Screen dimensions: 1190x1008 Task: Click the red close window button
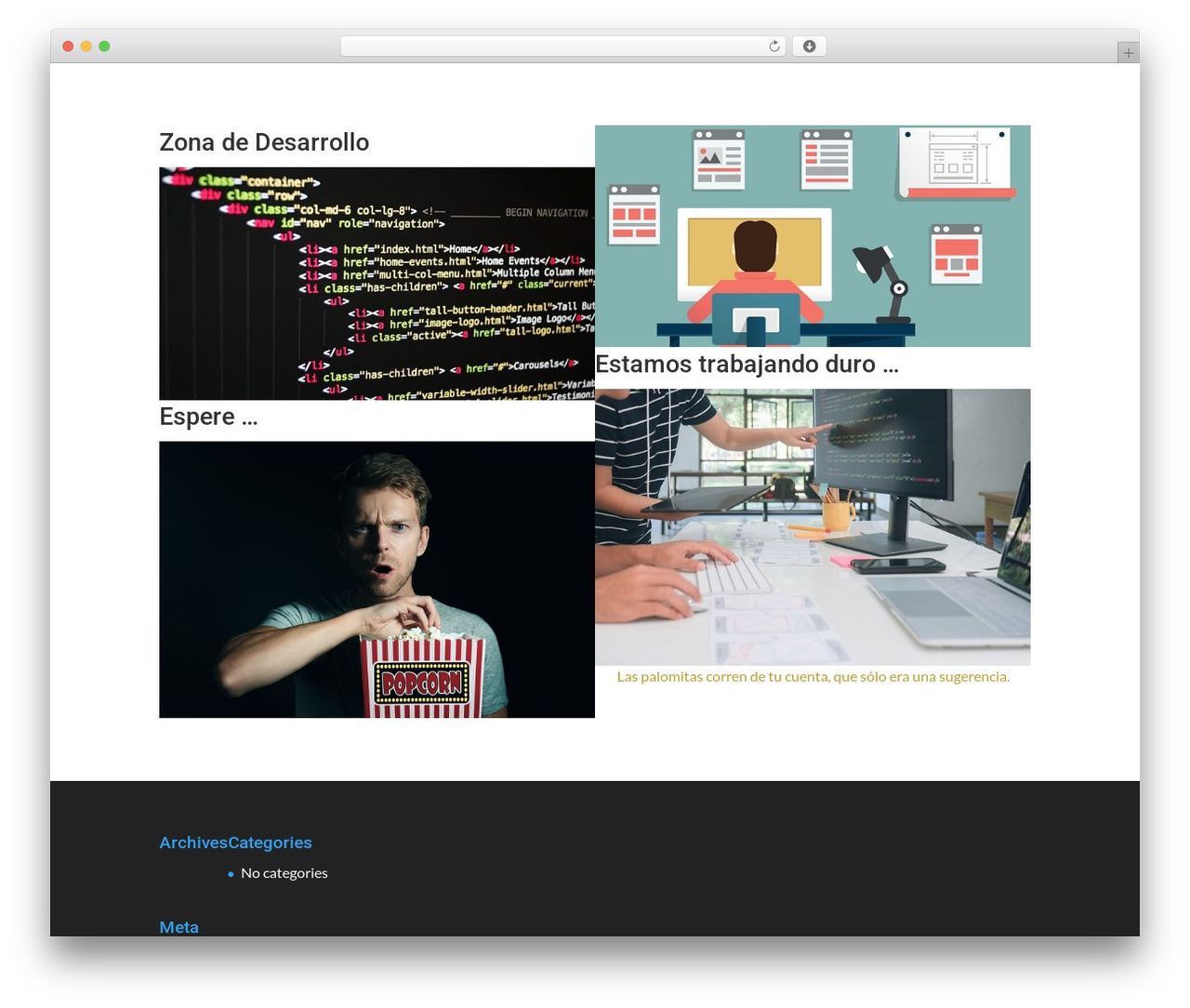(x=68, y=46)
